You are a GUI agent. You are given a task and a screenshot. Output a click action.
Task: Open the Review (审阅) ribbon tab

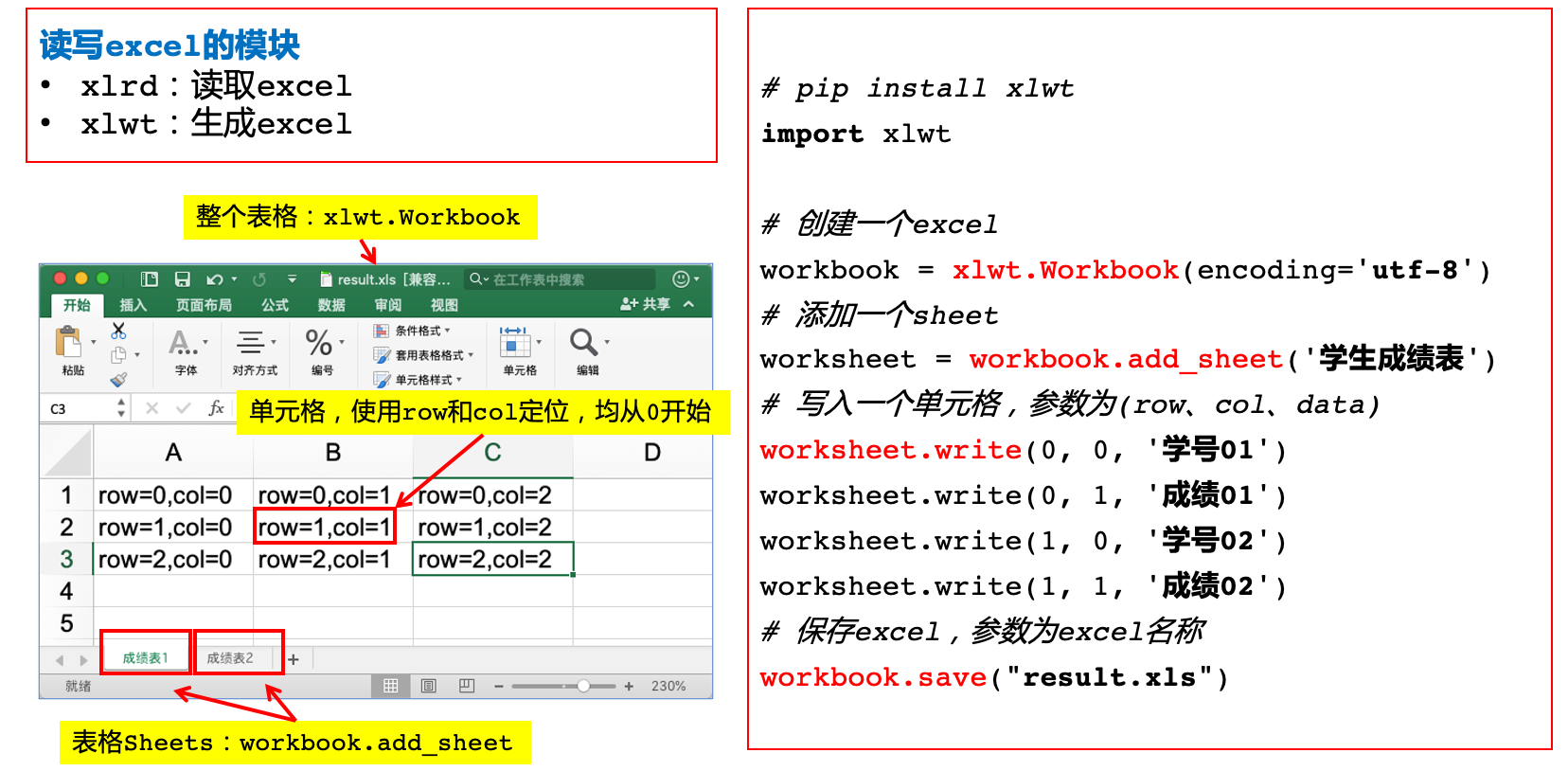pos(388,305)
